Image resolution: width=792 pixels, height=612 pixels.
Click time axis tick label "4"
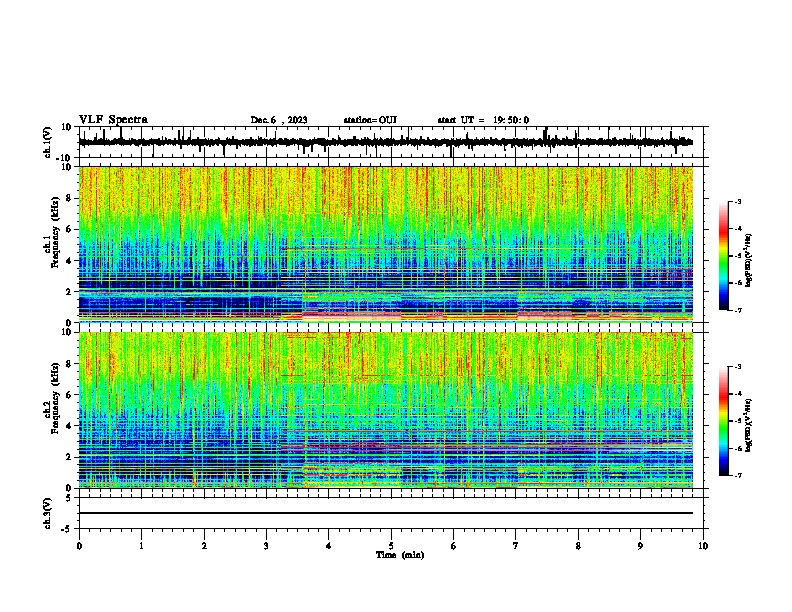coord(329,546)
